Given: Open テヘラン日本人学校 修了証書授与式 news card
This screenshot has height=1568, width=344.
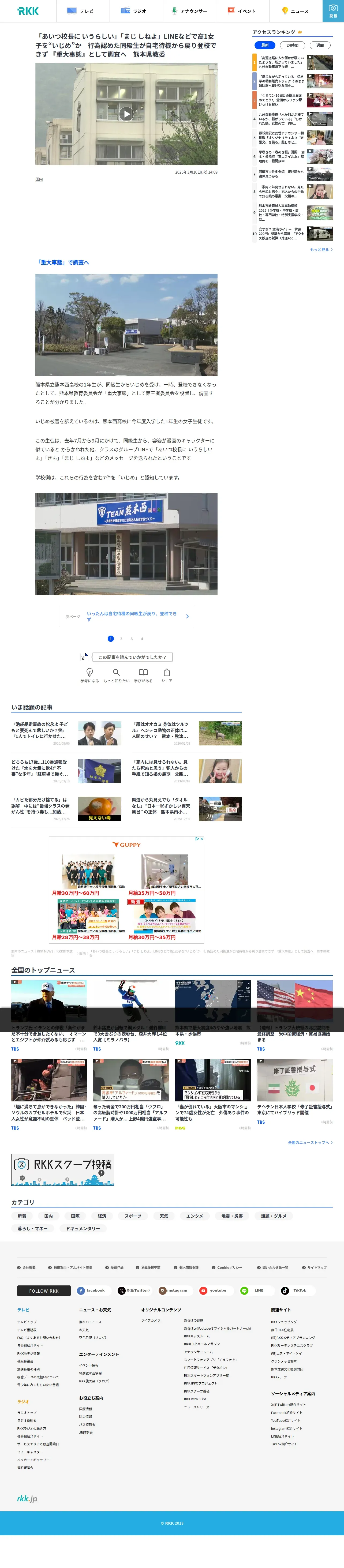Looking at the screenshot, I should coord(295,1091).
